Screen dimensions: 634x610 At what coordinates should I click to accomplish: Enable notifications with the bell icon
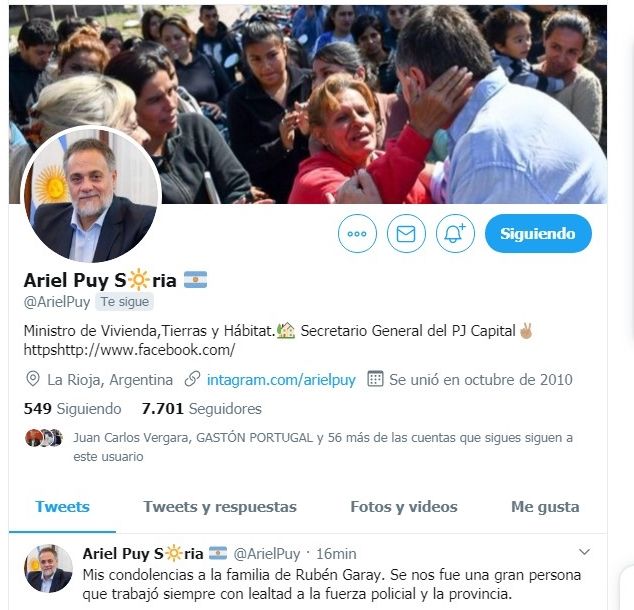pos(455,233)
